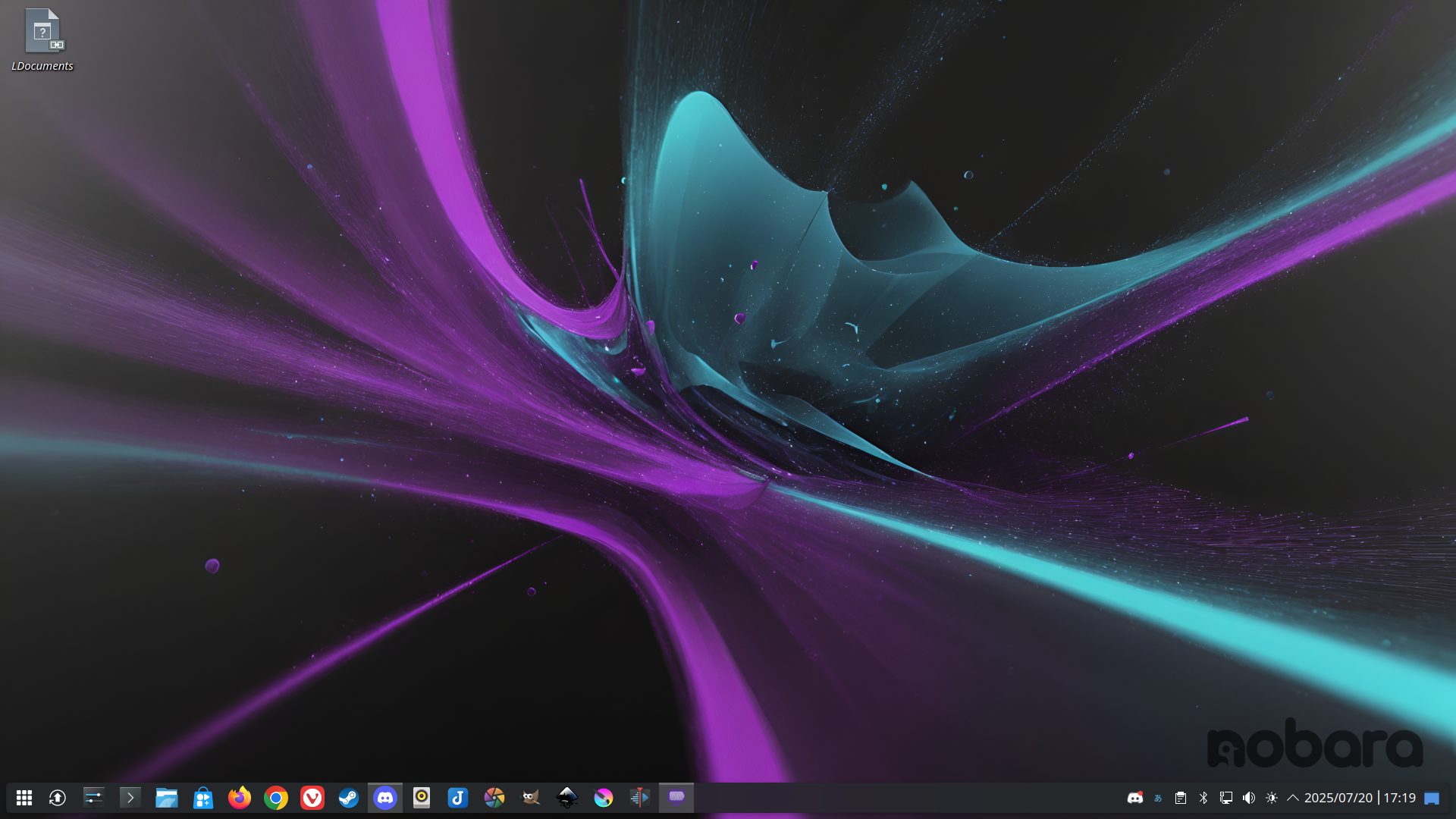Image resolution: width=1456 pixels, height=819 pixels.
Task: Open the Japanese input method indicator
Action: 1158,798
